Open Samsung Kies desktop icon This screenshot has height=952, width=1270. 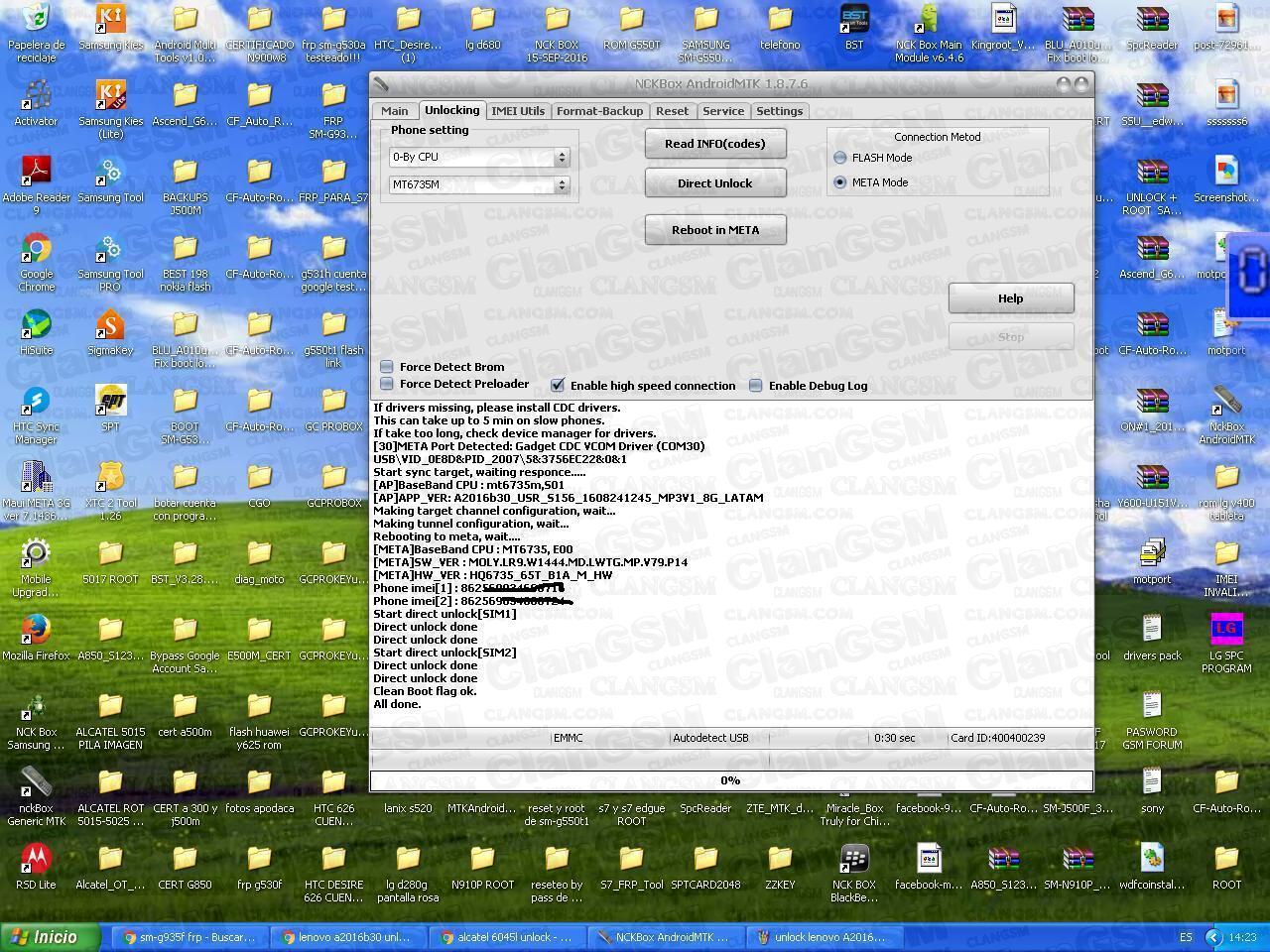point(110,27)
